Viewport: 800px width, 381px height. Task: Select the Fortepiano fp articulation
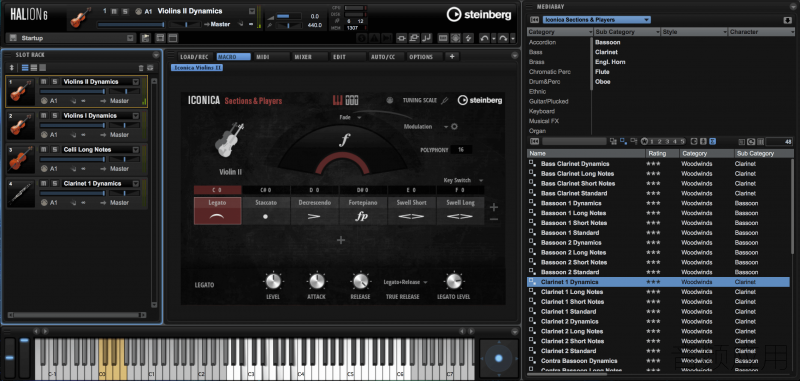[x=362, y=211]
